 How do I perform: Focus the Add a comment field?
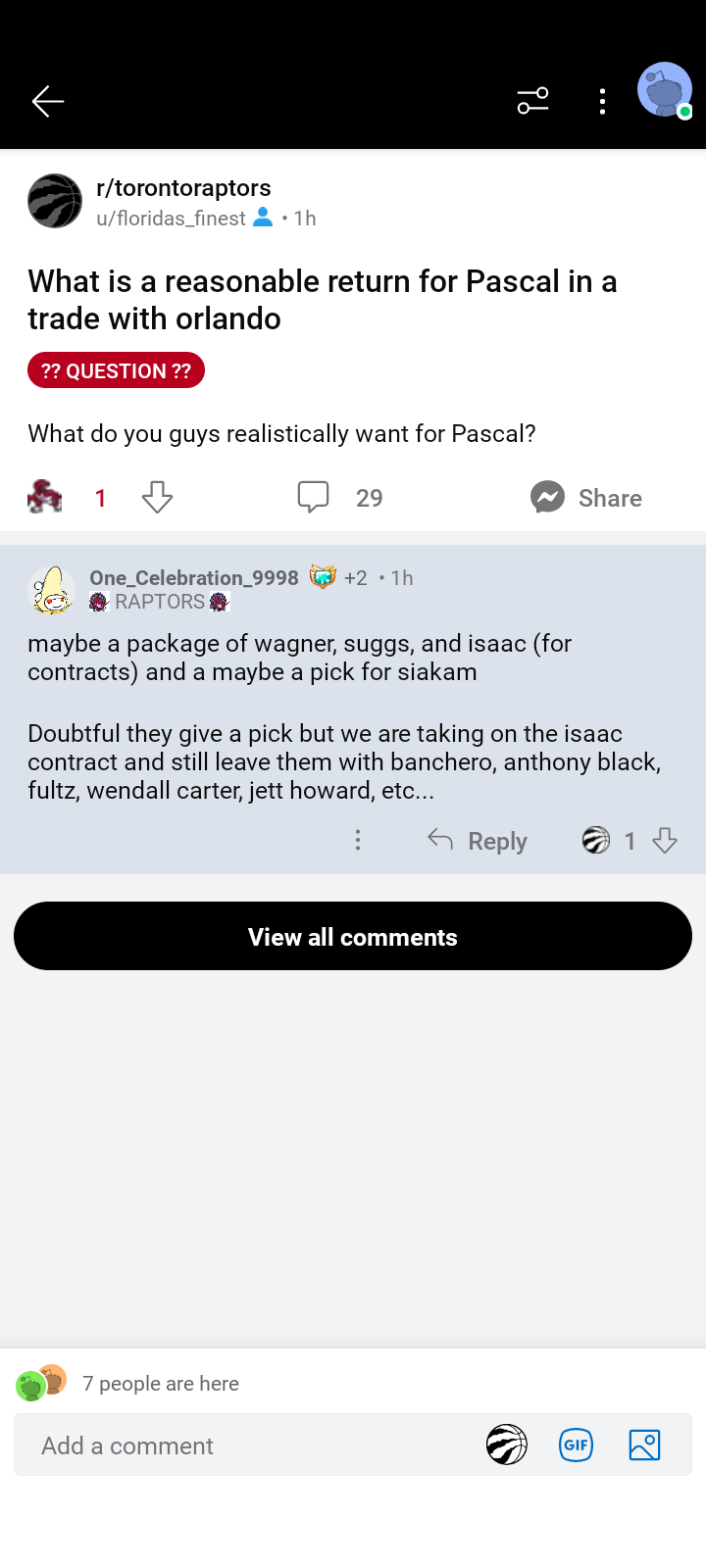tap(245, 1445)
